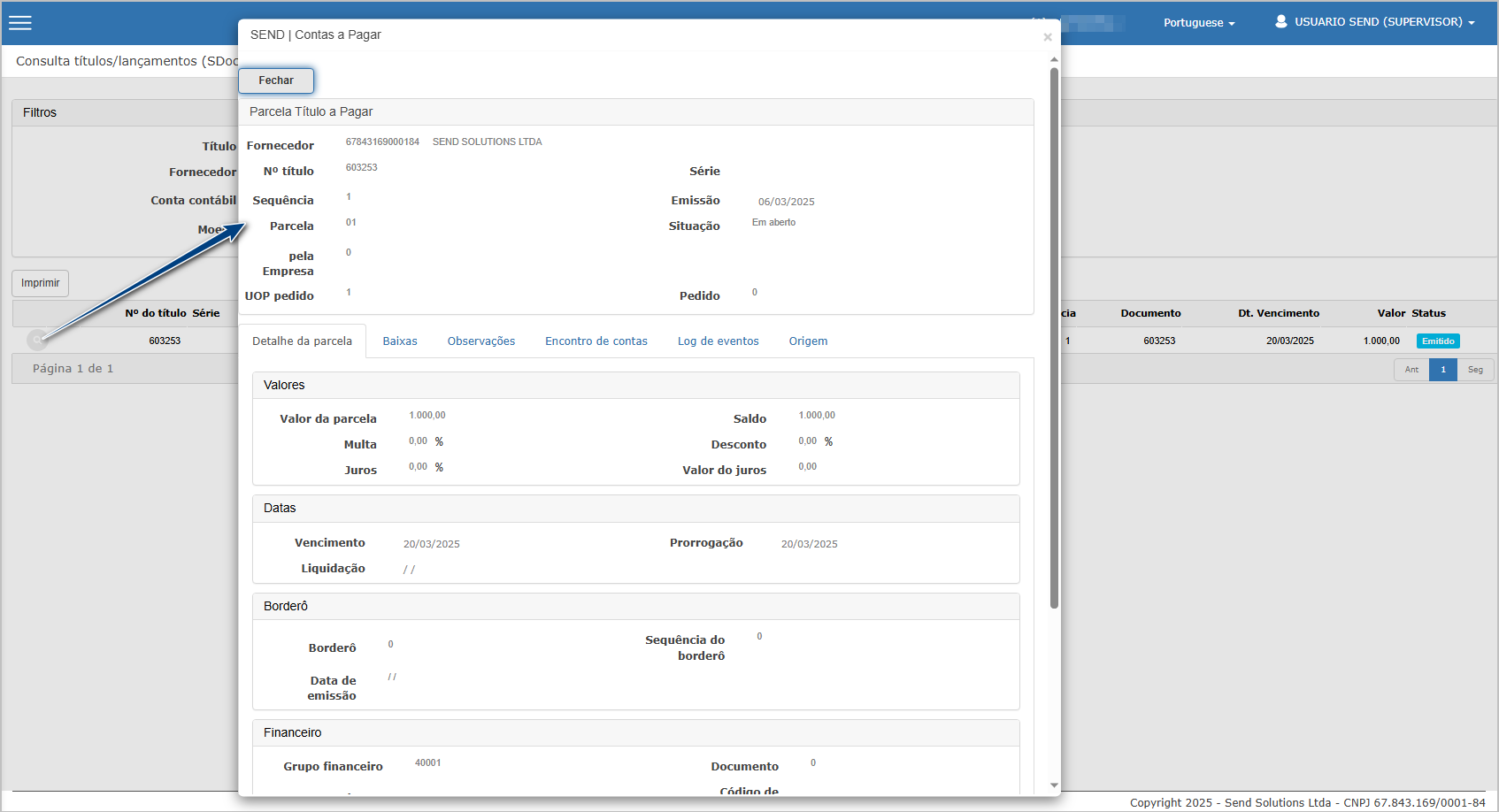Open the hamburger main menu
The width and height of the screenshot is (1499, 812).
point(20,23)
